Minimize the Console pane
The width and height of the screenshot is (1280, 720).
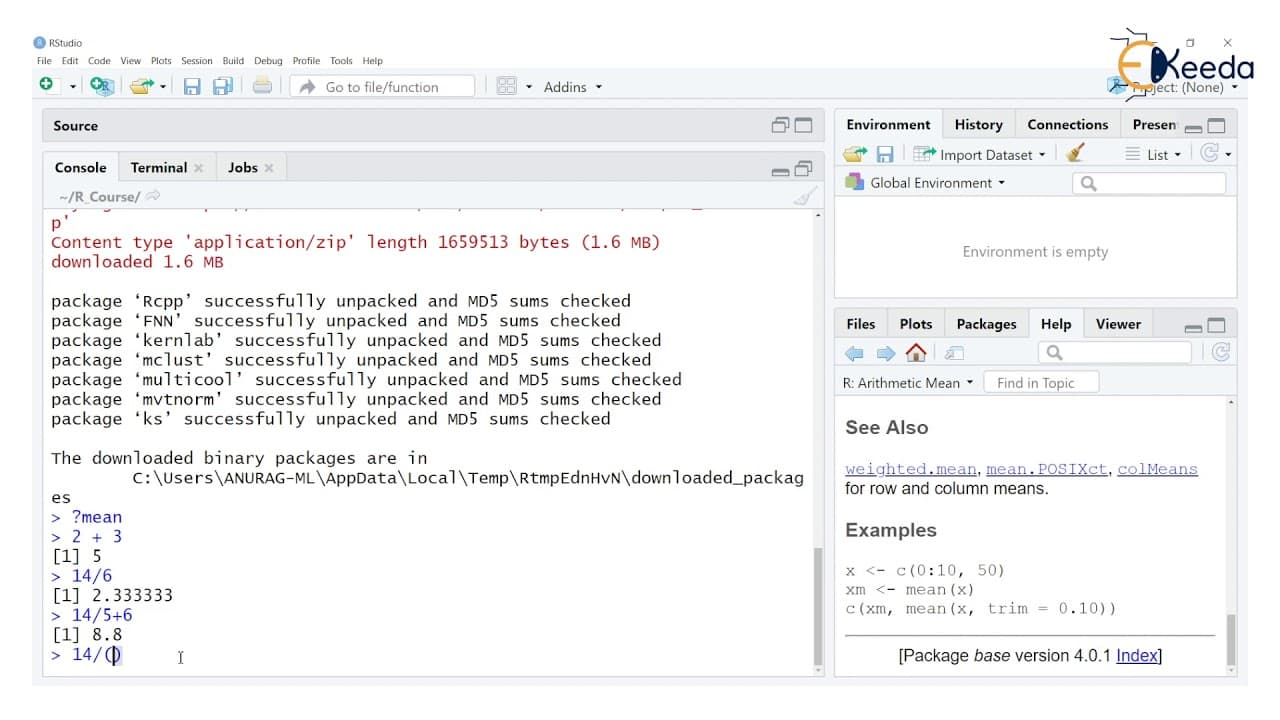coord(781,170)
